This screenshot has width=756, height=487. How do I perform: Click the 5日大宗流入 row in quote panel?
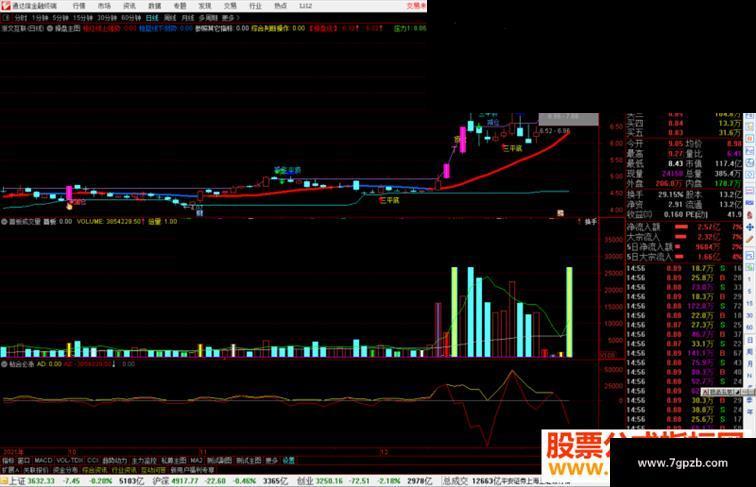(684, 257)
